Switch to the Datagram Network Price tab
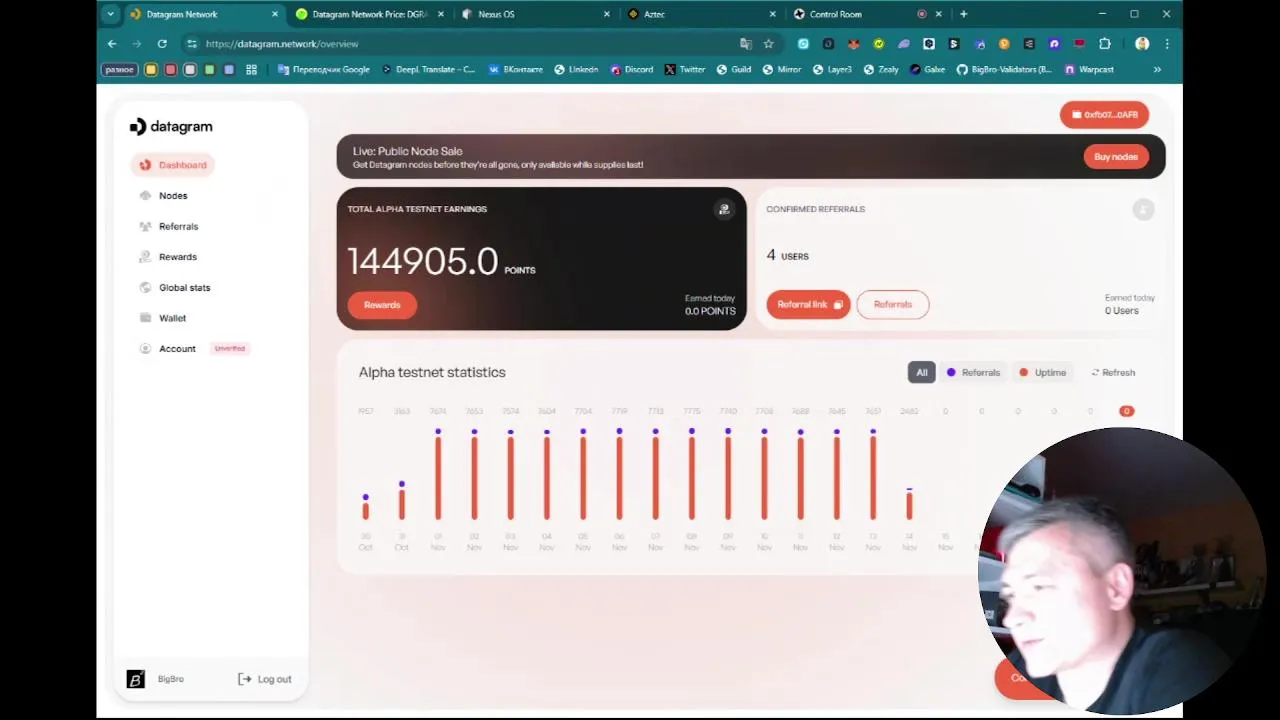The width and height of the screenshot is (1280, 720). point(369,14)
